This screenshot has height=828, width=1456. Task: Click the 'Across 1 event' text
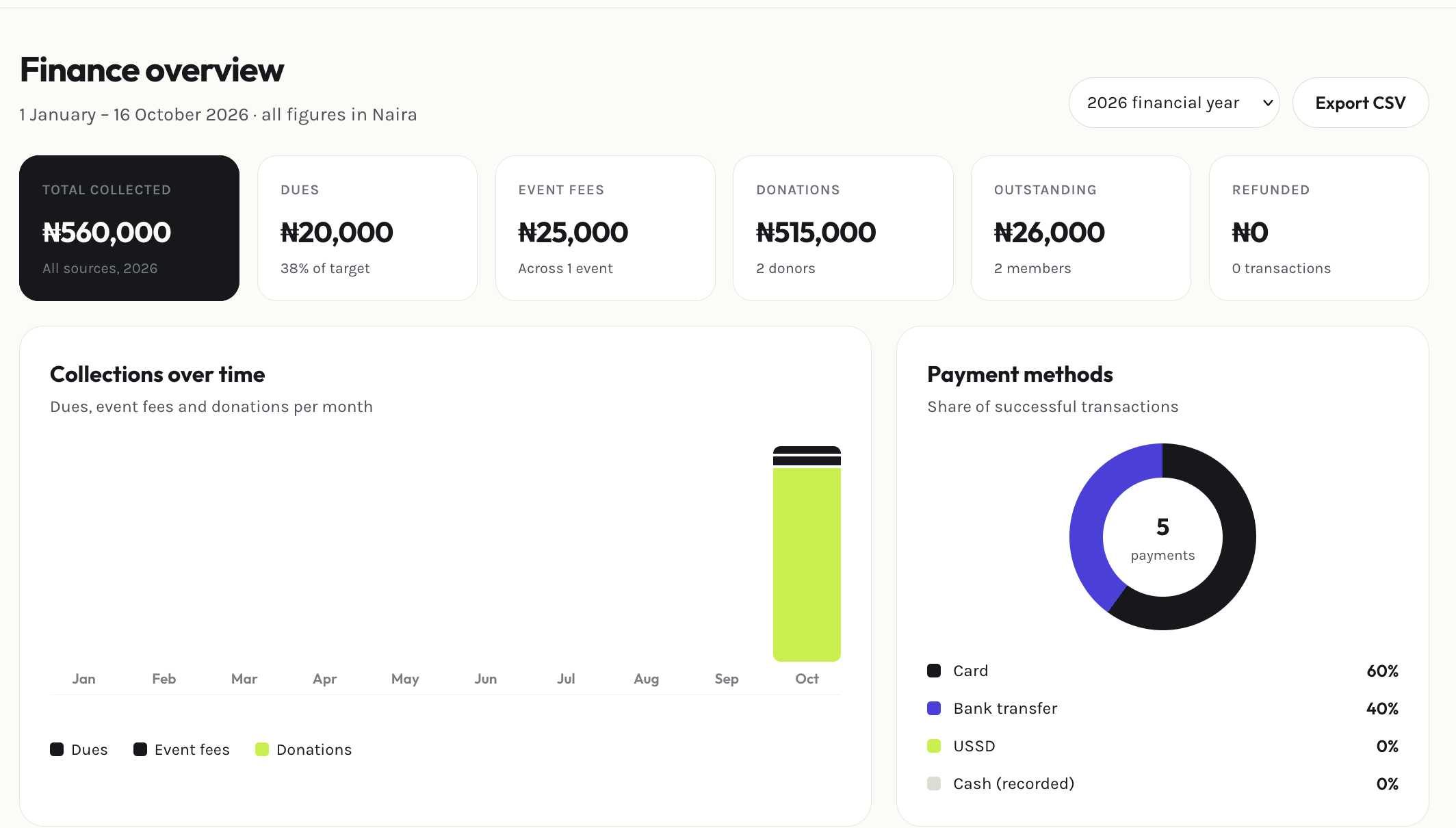pos(565,268)
